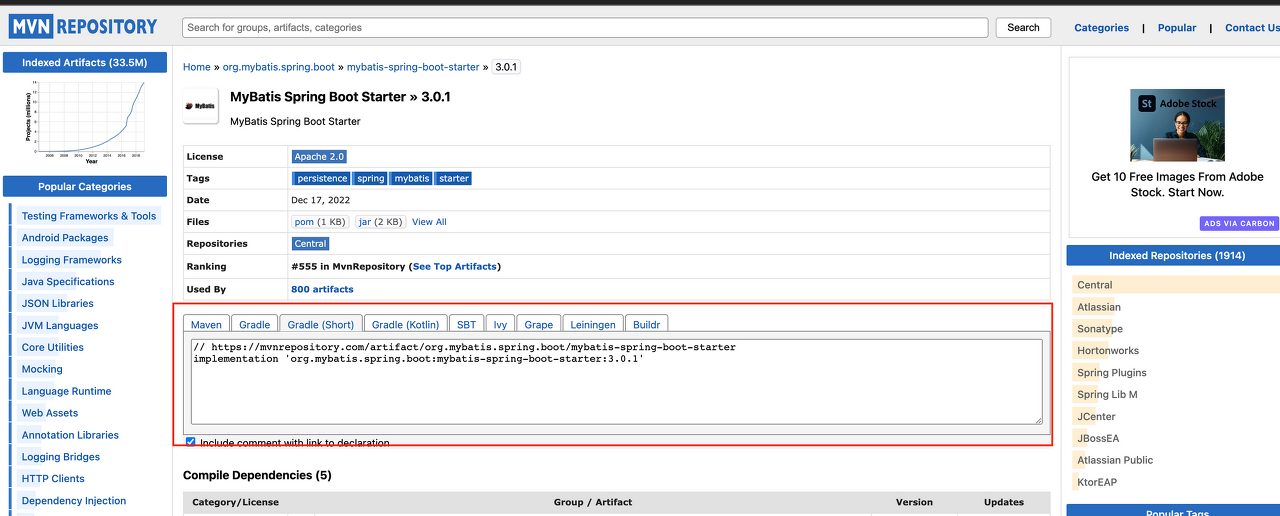Open JSON Libraries category
The width and height of the screenshot is (1280, 516).
(x=58, y=304)
